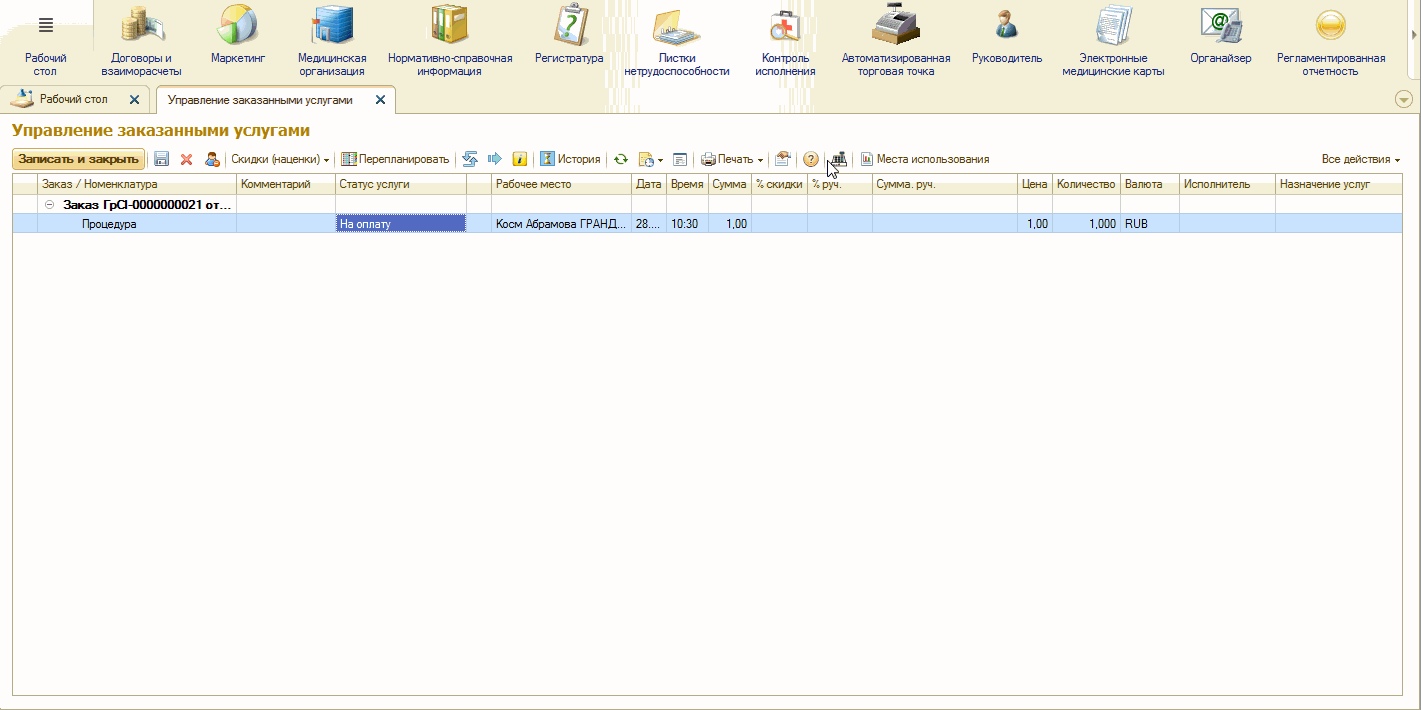Click the Перепланировать button
Screen dimensions: 1421x710
(396, 159)
